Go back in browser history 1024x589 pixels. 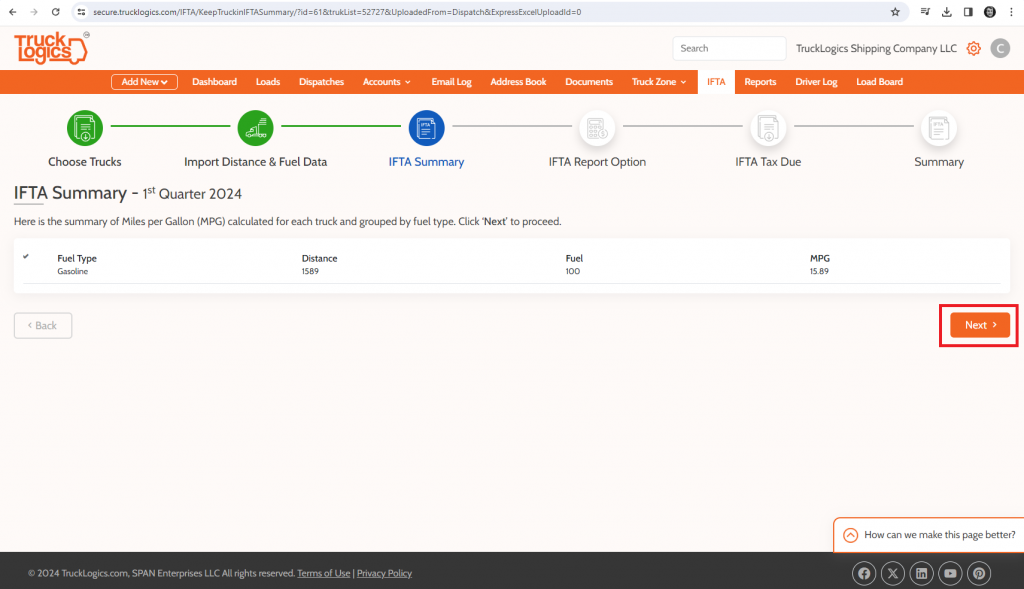tap(12, 12)
